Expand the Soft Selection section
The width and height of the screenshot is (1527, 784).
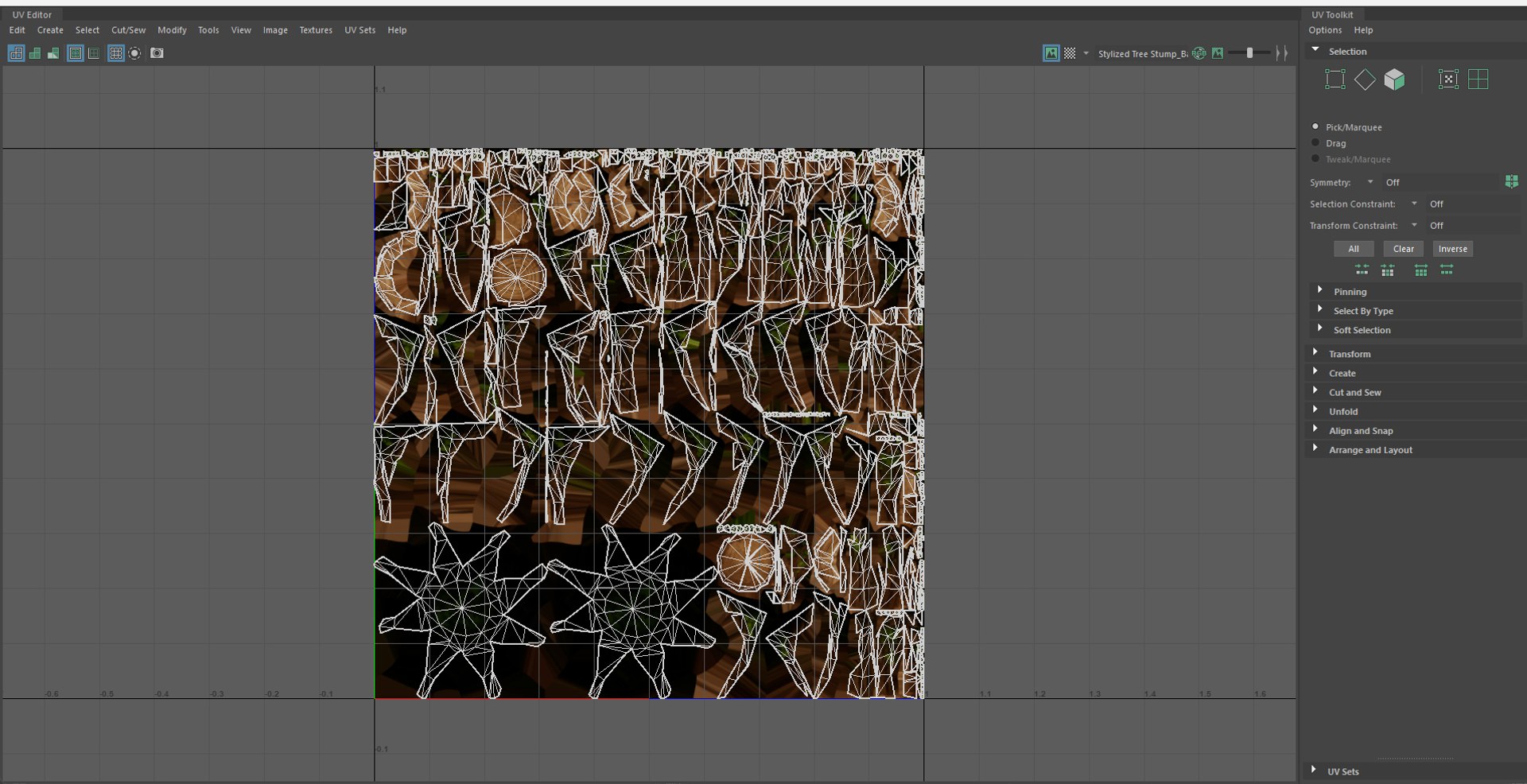(1320, 328)
